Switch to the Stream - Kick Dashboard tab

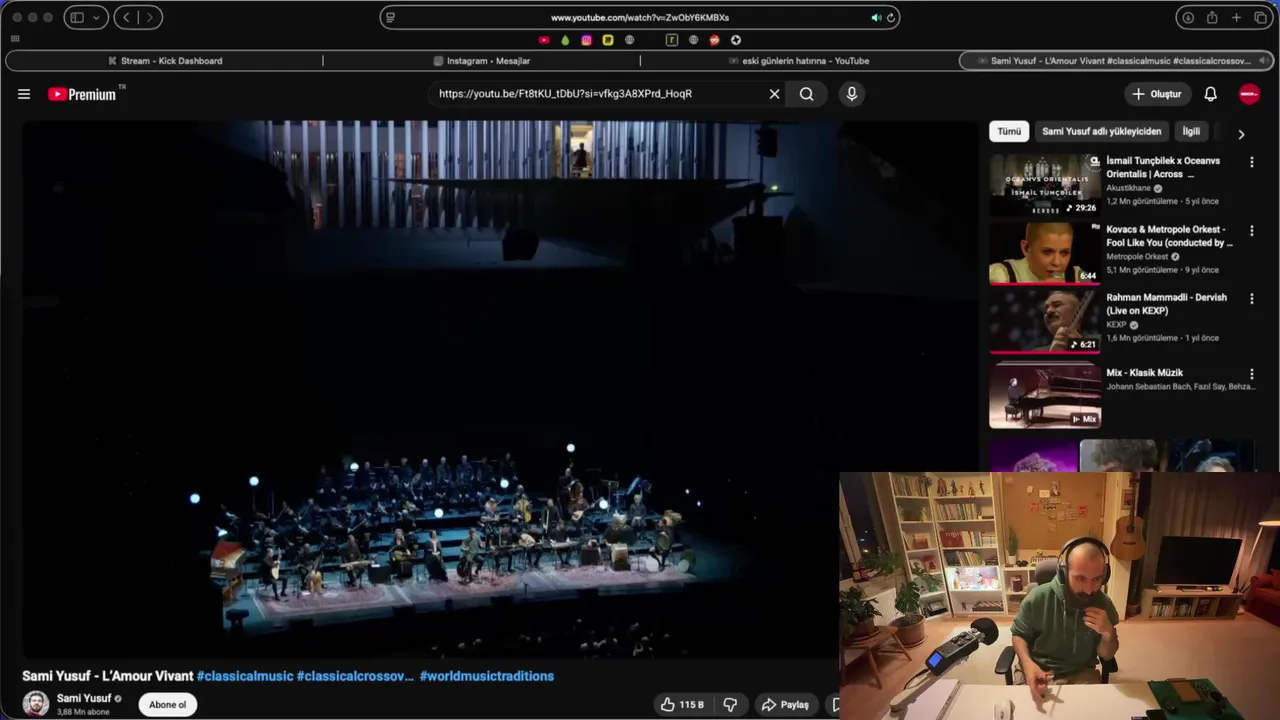(165, 61)
